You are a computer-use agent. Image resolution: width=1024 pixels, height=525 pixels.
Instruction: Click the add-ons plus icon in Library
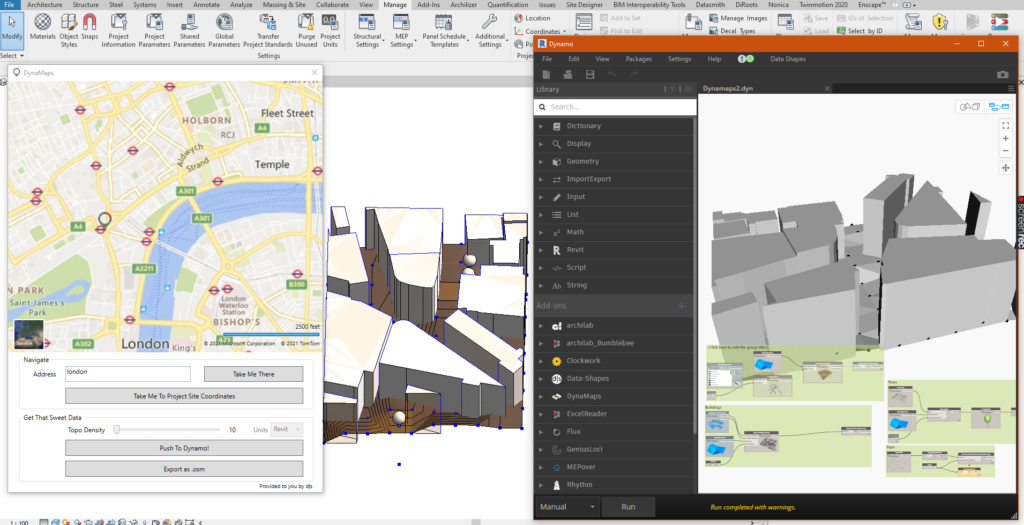click(x=681, y=306)
